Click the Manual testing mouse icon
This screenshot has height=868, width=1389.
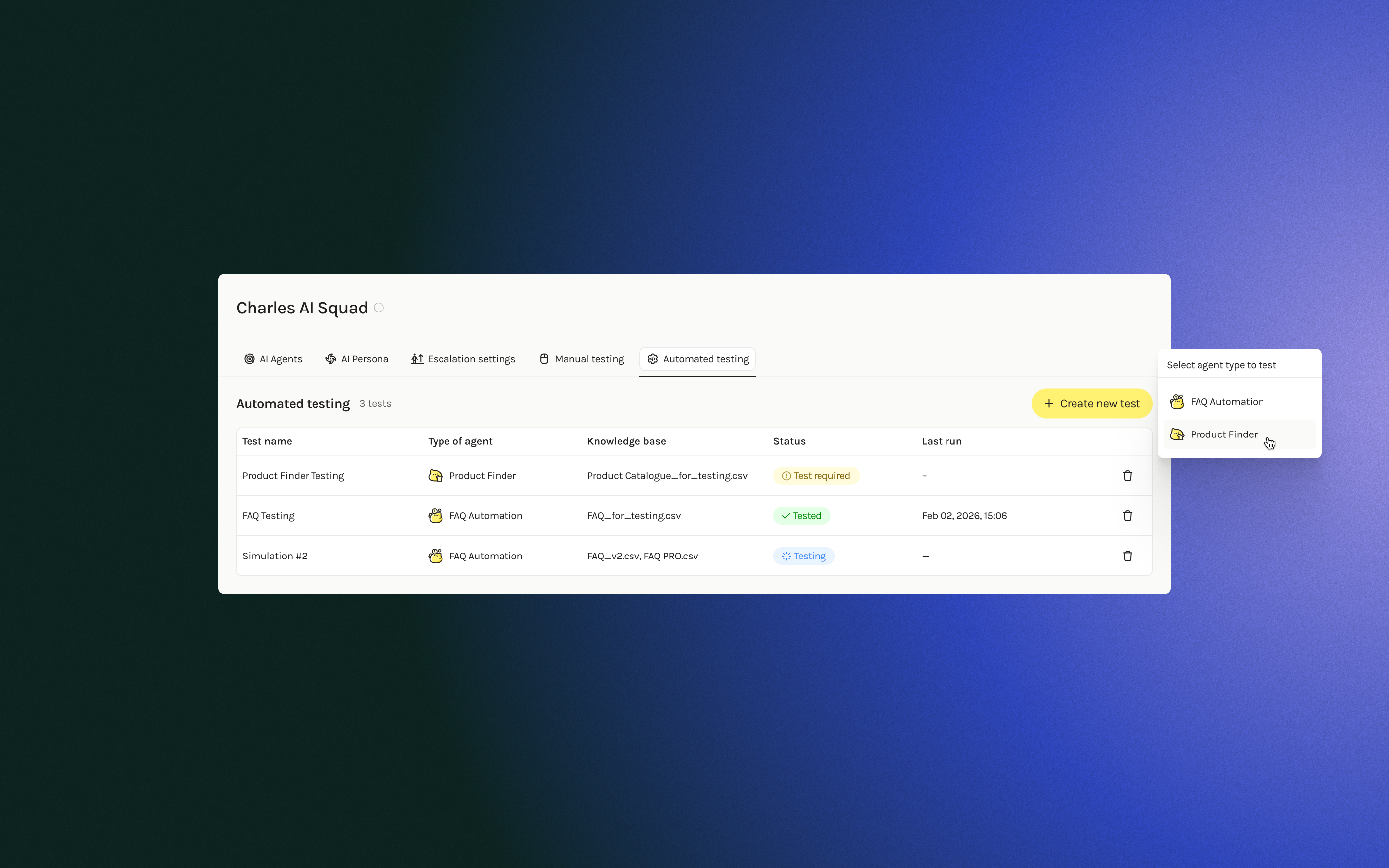(x=544, y=359)
